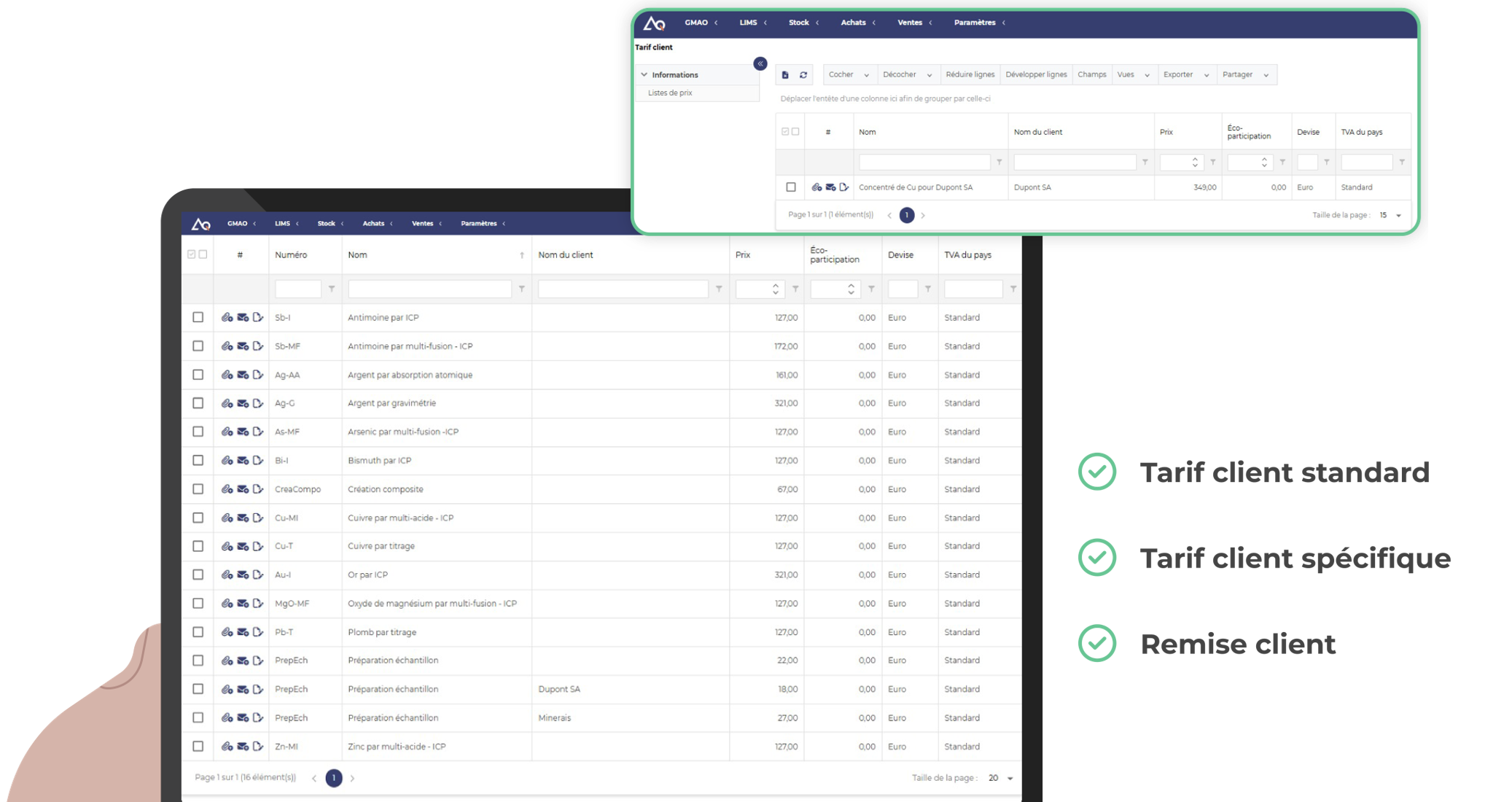The image size is (1512, 802).
Task: Edit the Cuivre par titrage row
Action: (258, 546)
